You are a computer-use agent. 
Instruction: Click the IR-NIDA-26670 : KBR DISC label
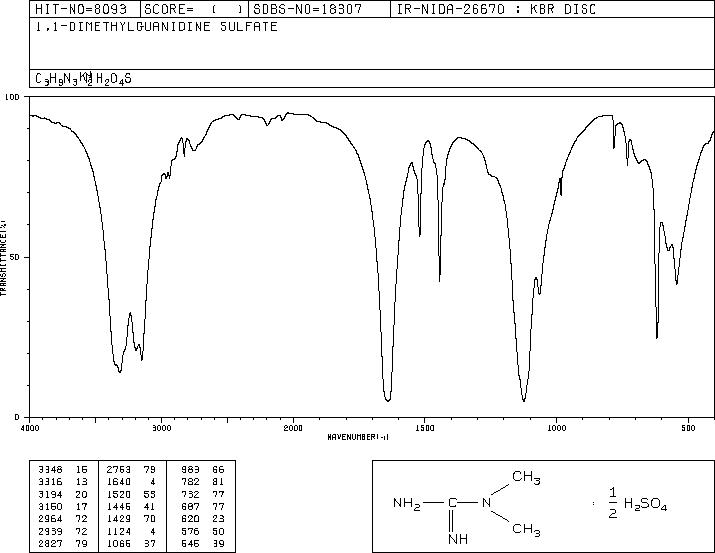pyautogui.click(x=496, y=9)
